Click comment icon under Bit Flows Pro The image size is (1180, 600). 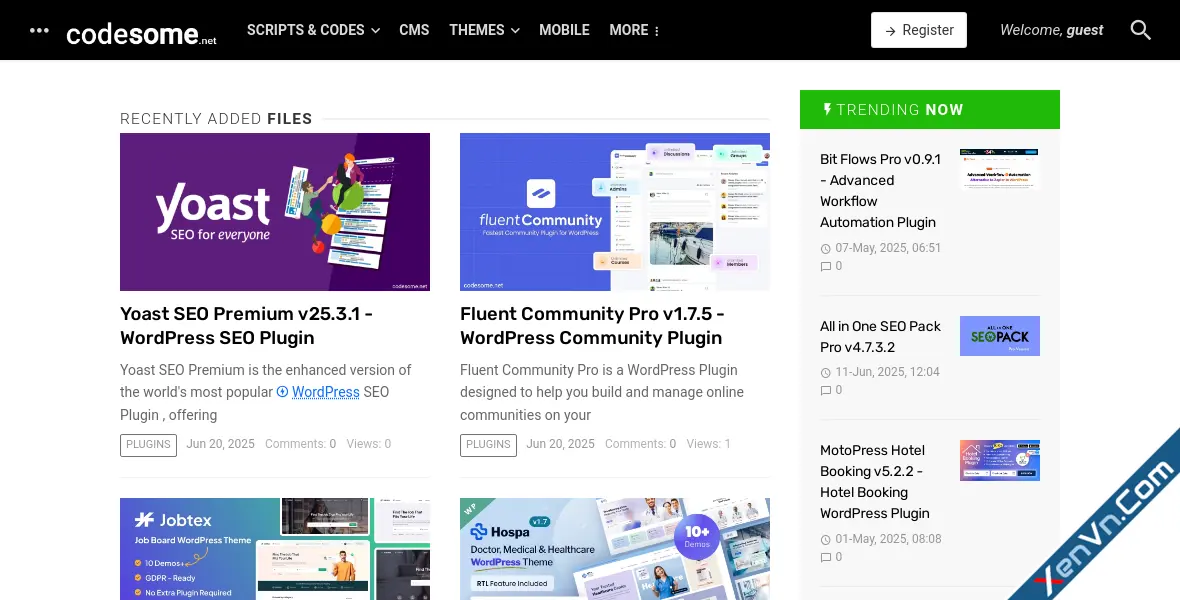[x=826, y=266]
